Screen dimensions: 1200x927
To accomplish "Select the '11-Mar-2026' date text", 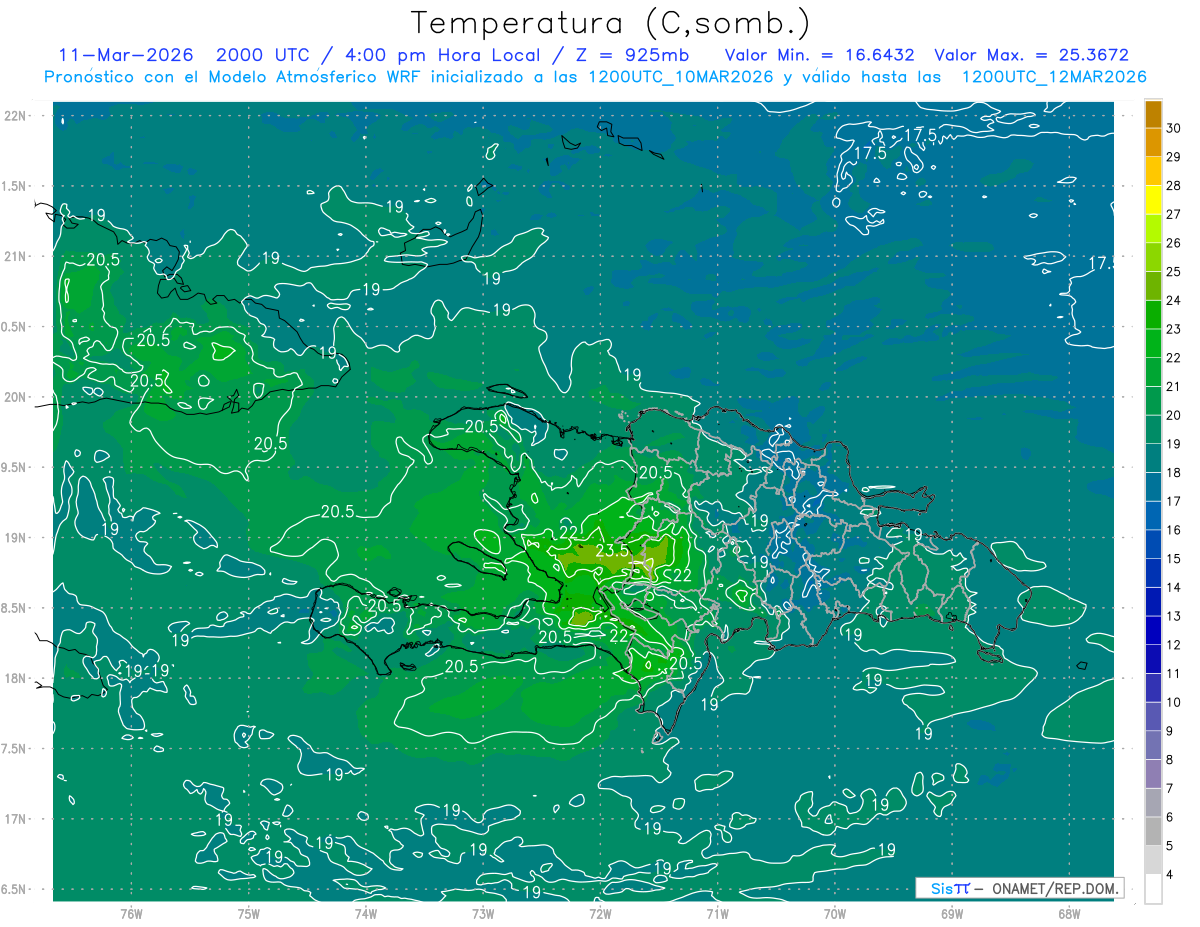I will pos(126,55).
